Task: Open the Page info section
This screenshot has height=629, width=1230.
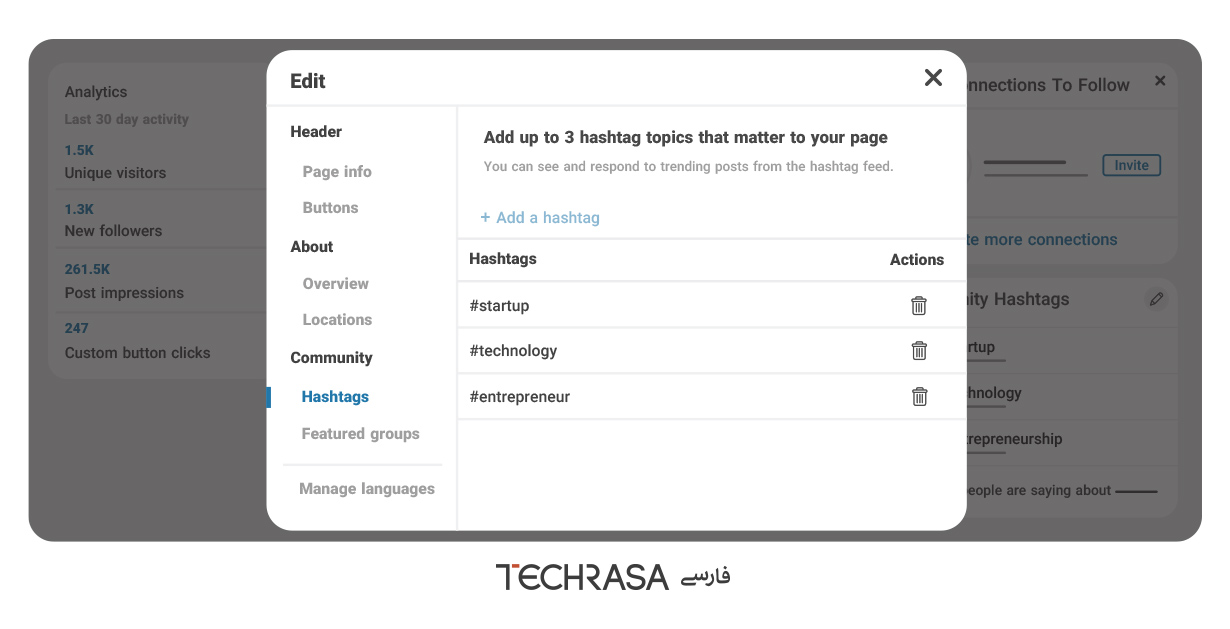Action: pyautogui.click(x=337, y=172)
